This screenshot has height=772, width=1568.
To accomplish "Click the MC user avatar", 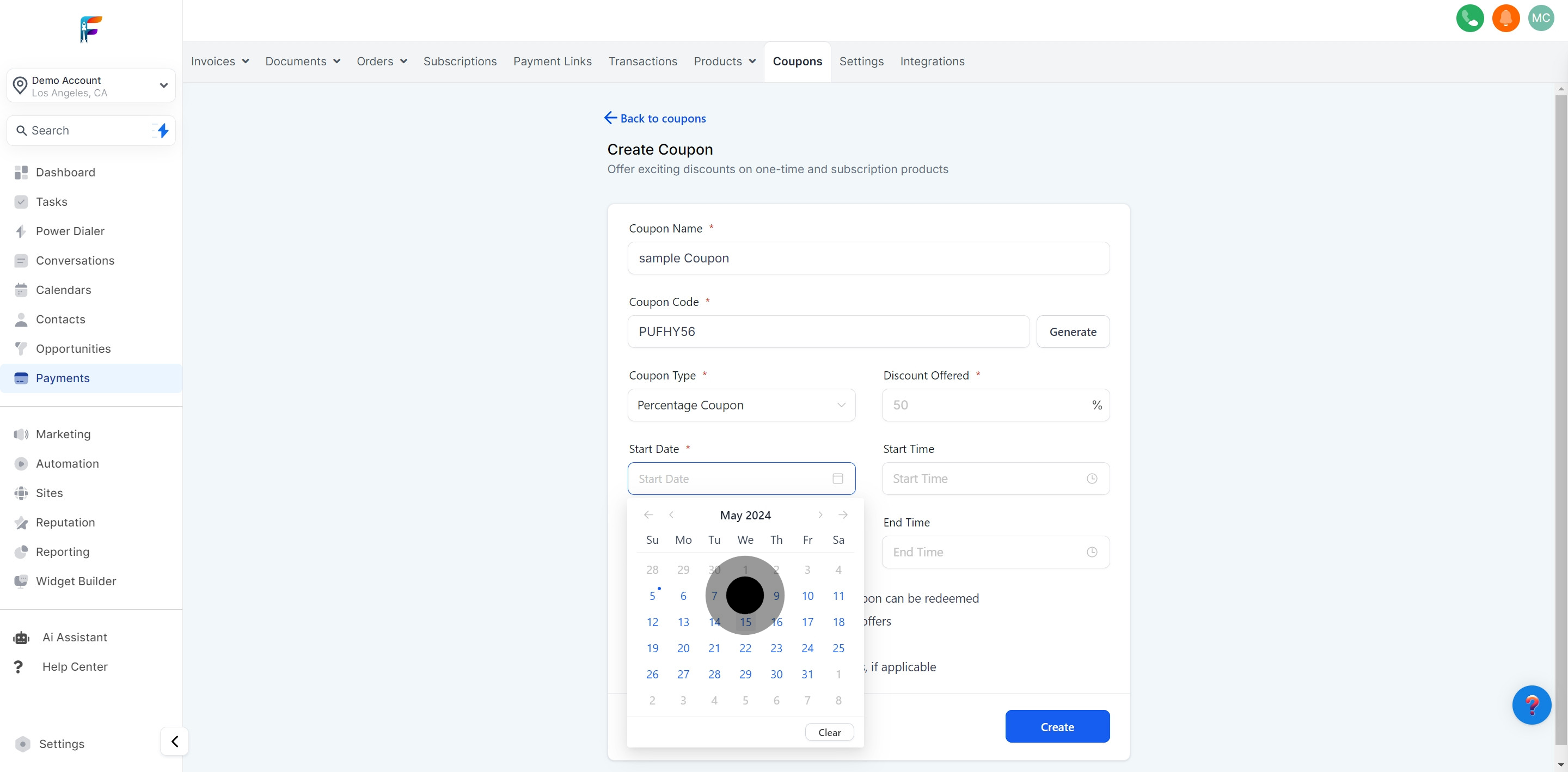I will click(x=1541, y=19).
